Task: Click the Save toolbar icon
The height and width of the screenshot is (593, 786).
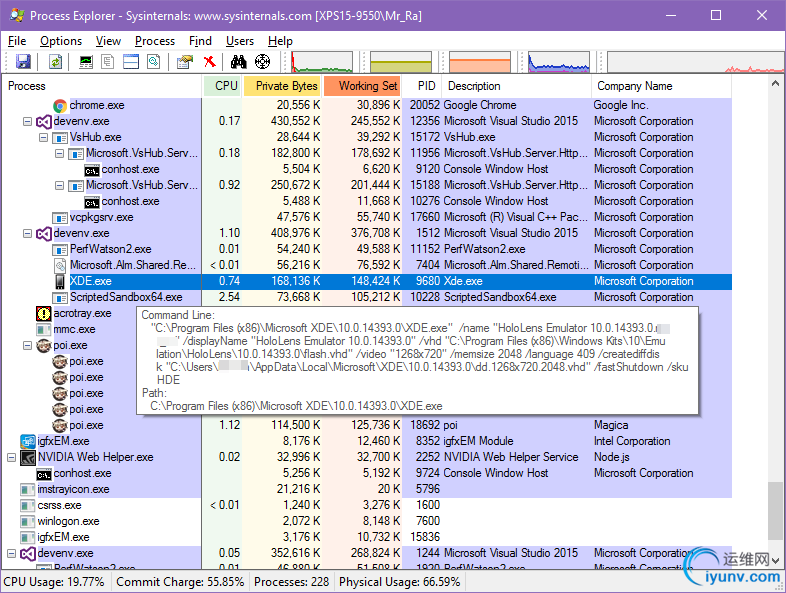Action: coord(23,62)
